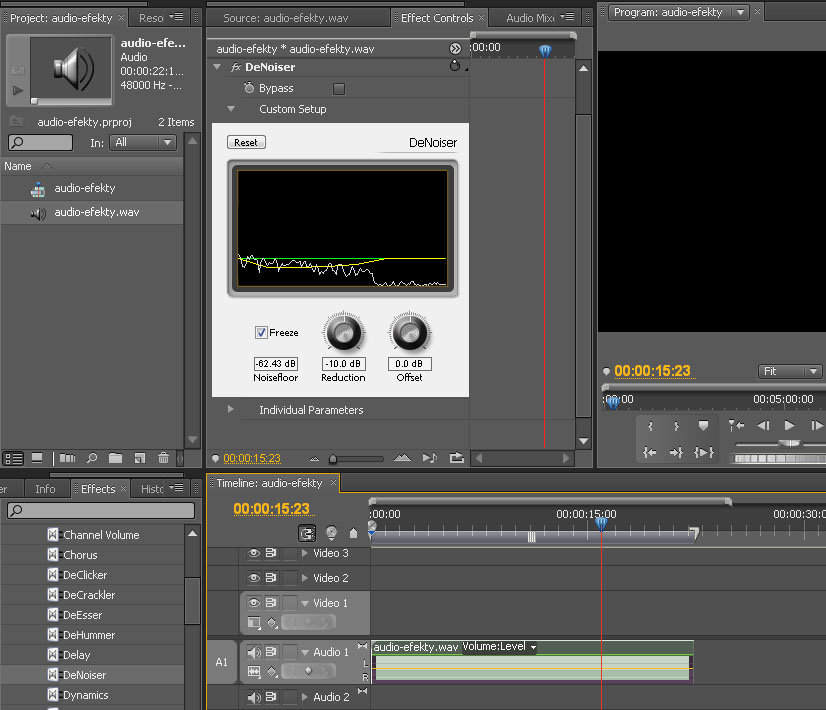826x710 pixels.
Task: Open the In: All filter dropdown
Action: 142,142
